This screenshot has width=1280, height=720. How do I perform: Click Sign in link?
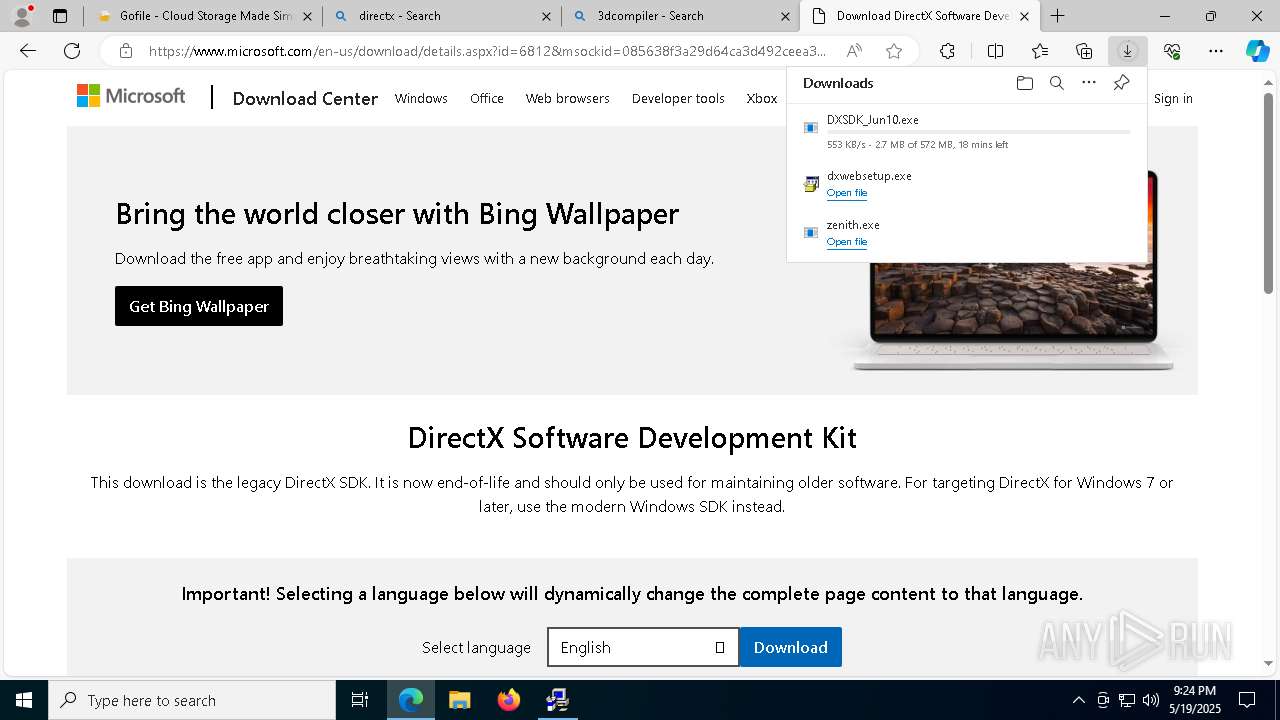(x=1173, y=98)
